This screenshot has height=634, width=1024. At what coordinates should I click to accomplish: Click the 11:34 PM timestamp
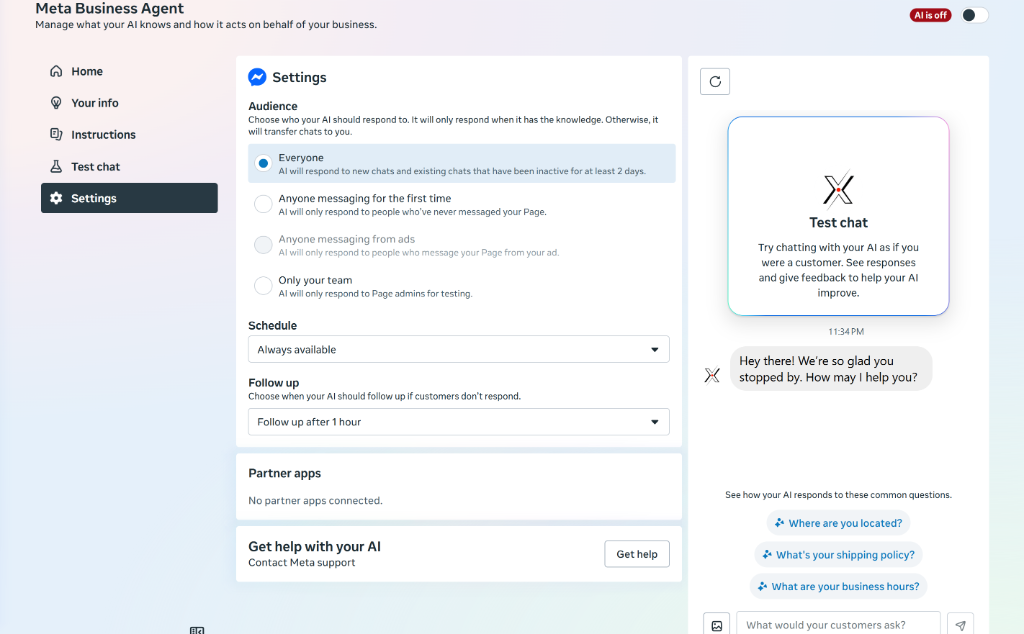coord(846,332)
